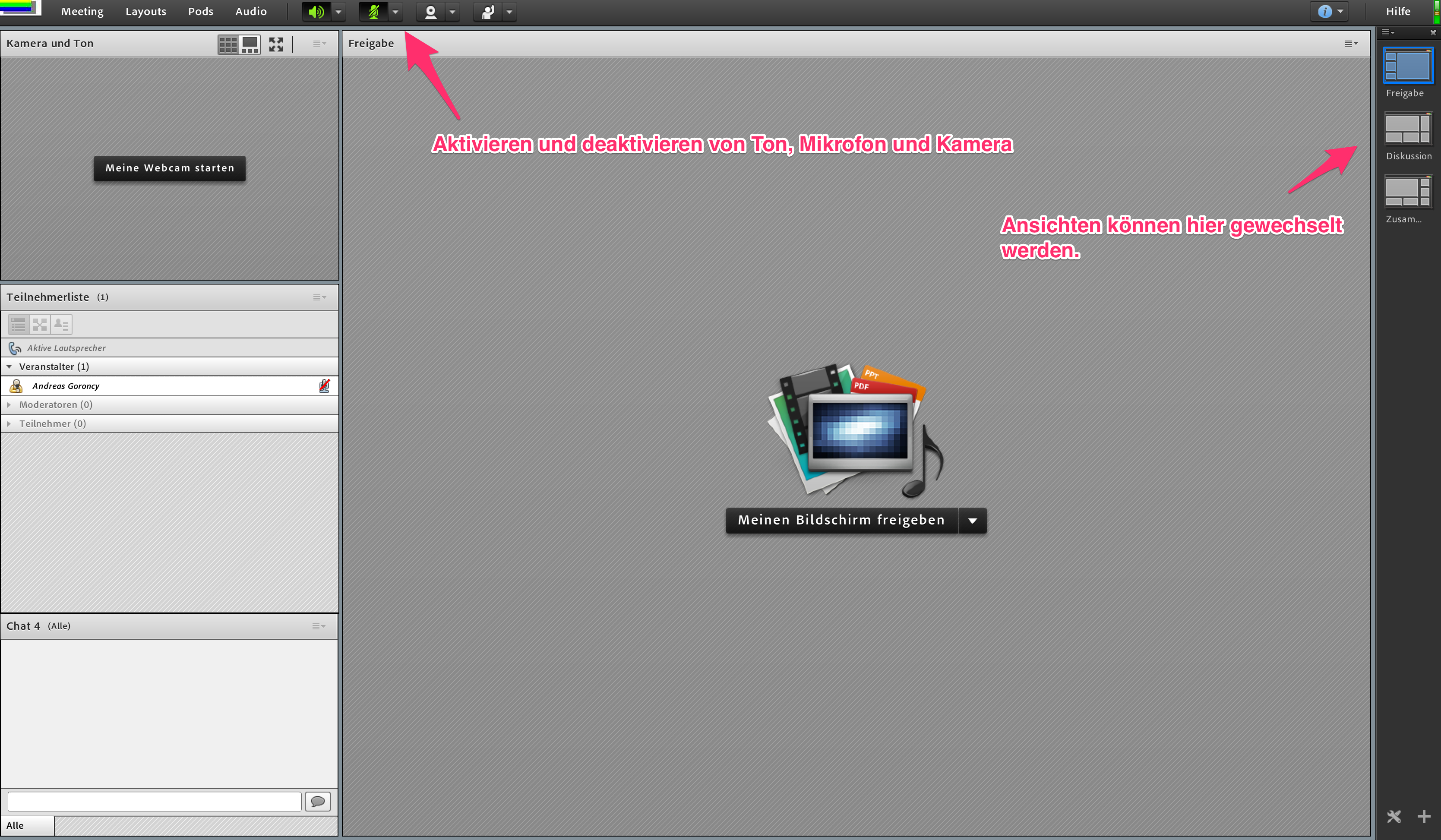Switch camera pod to filmstrip view
Viewport: 1441px width, 840px height.
pos(250,44)
